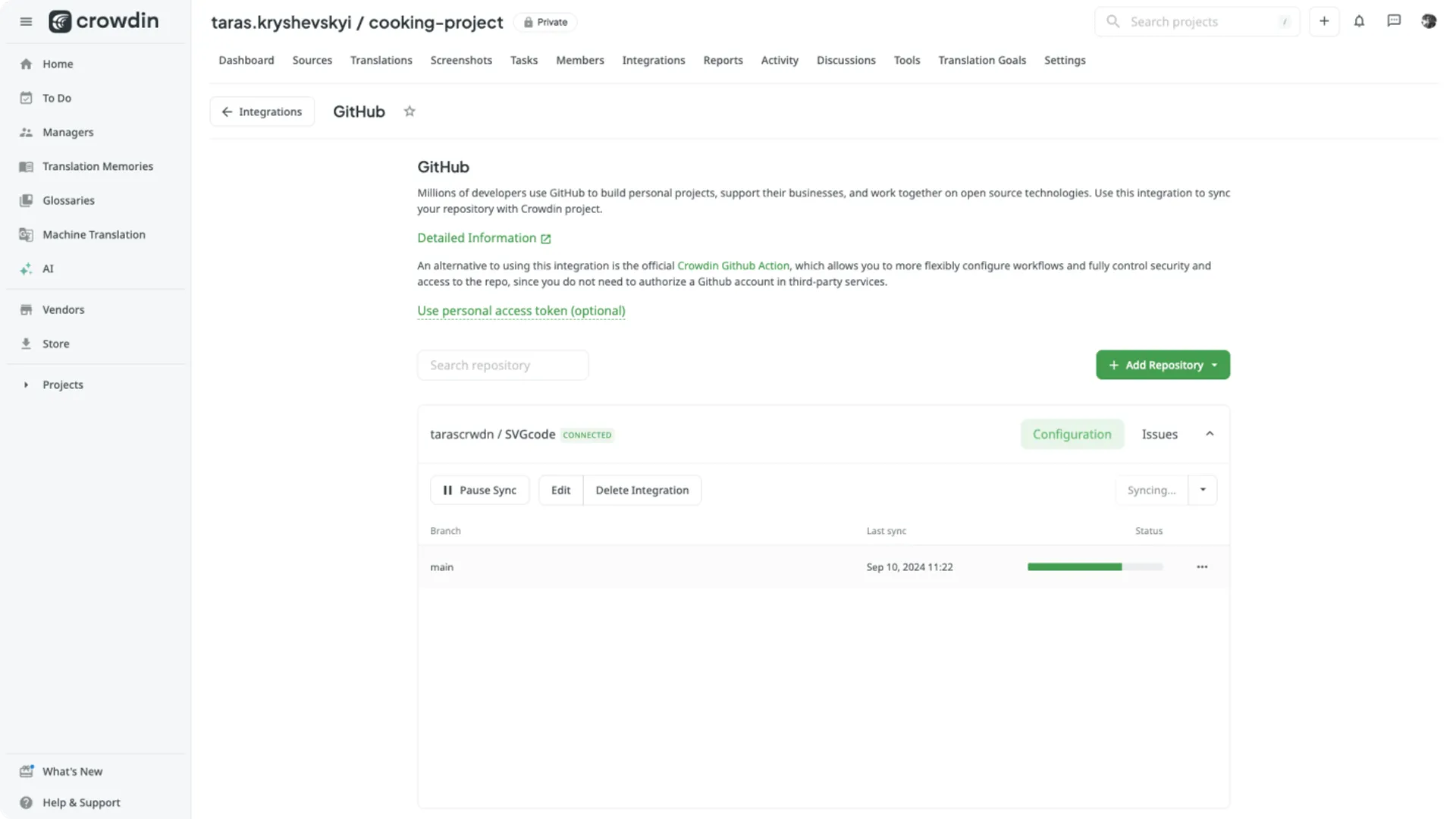
Task: Open Reports tab
Action: [723, 60]
